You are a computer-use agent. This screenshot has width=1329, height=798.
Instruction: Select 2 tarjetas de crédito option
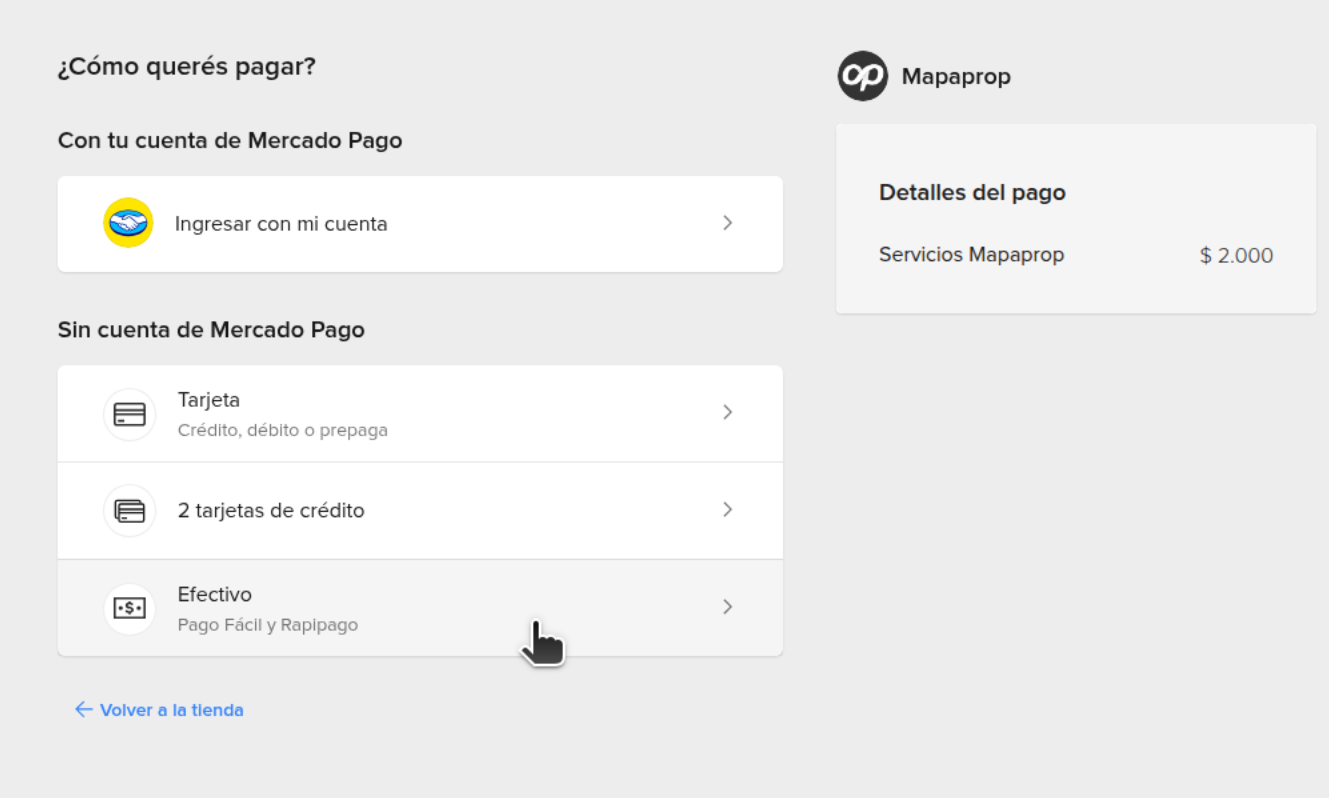click(x=420, y=511)
